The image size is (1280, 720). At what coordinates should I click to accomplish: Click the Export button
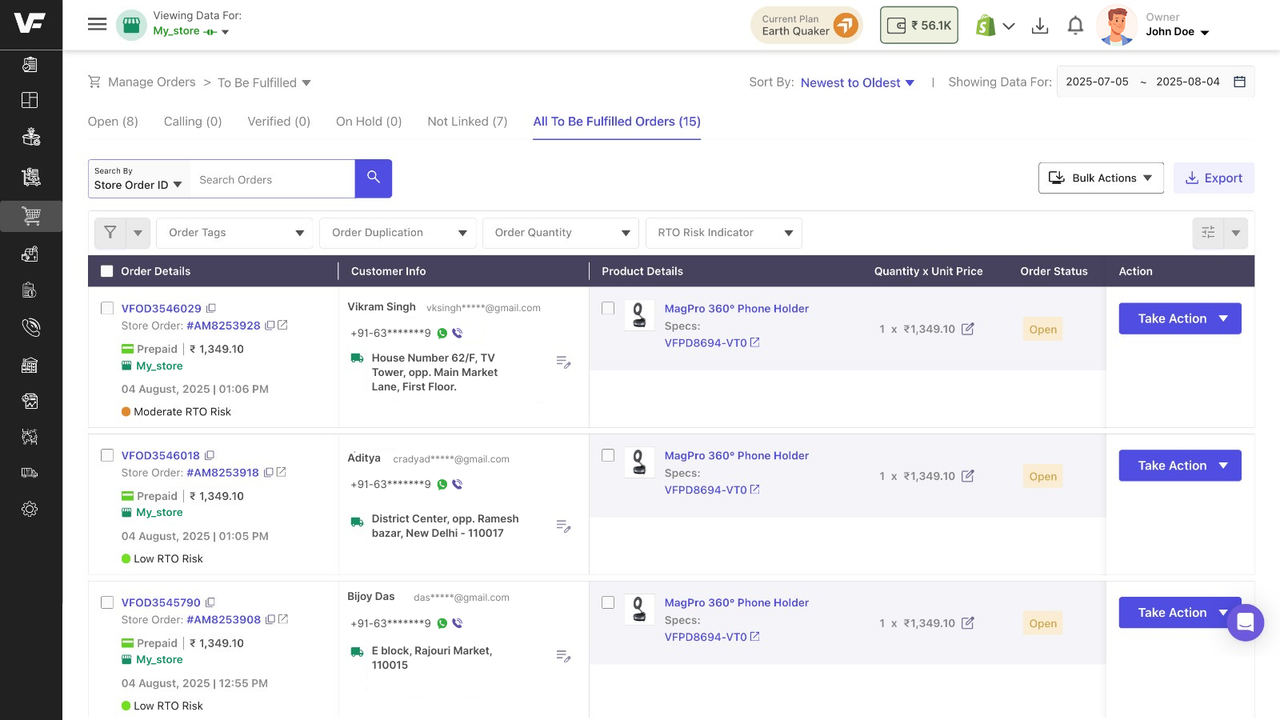pyautogui.click(x=1214, y=178)
